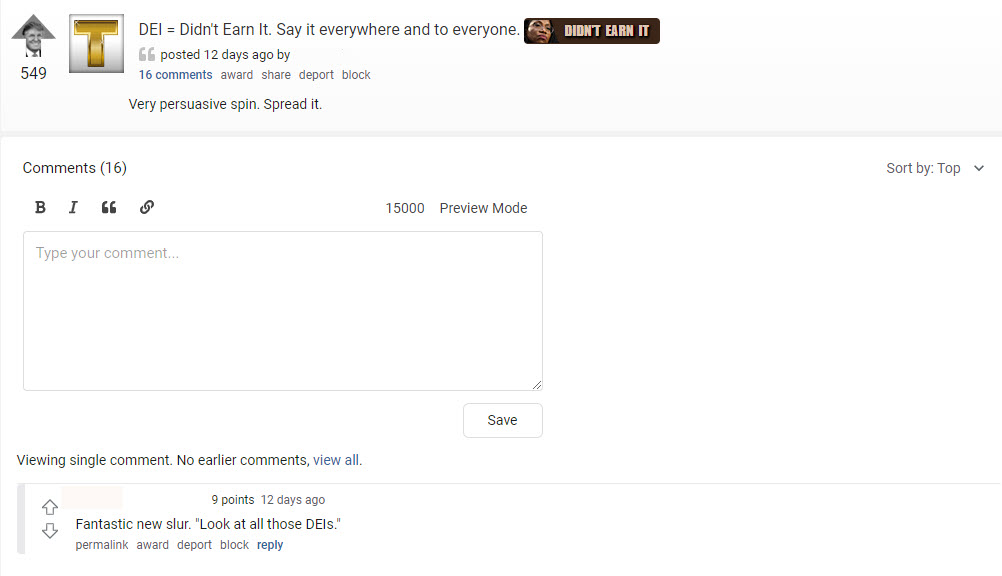1002x576 pixels.
Task: Click the Italic formatting icon
Action: click(73, 208)
